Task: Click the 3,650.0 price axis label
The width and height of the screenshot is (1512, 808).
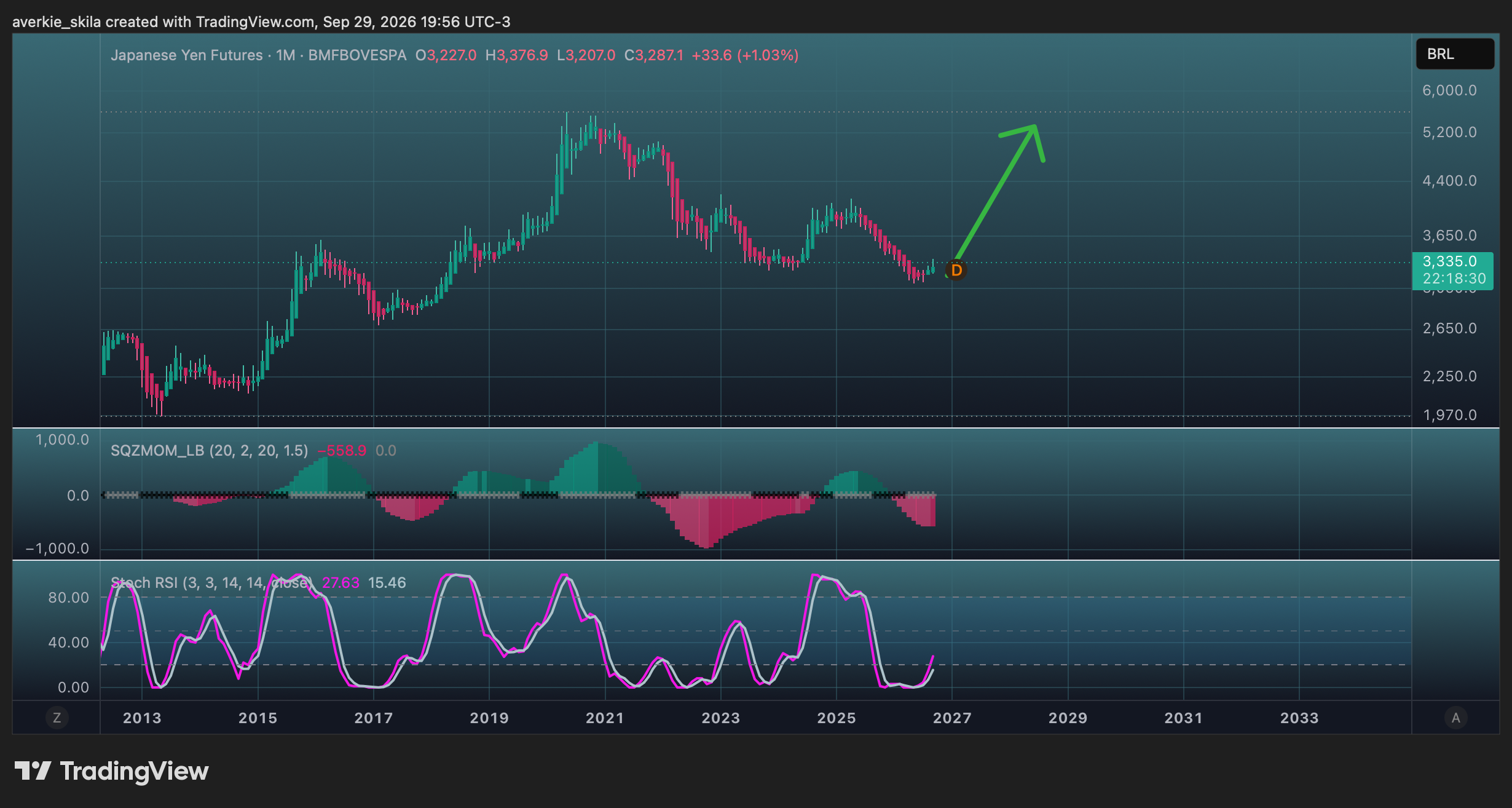Action: pyautogui.click(x=1449, y=236)
